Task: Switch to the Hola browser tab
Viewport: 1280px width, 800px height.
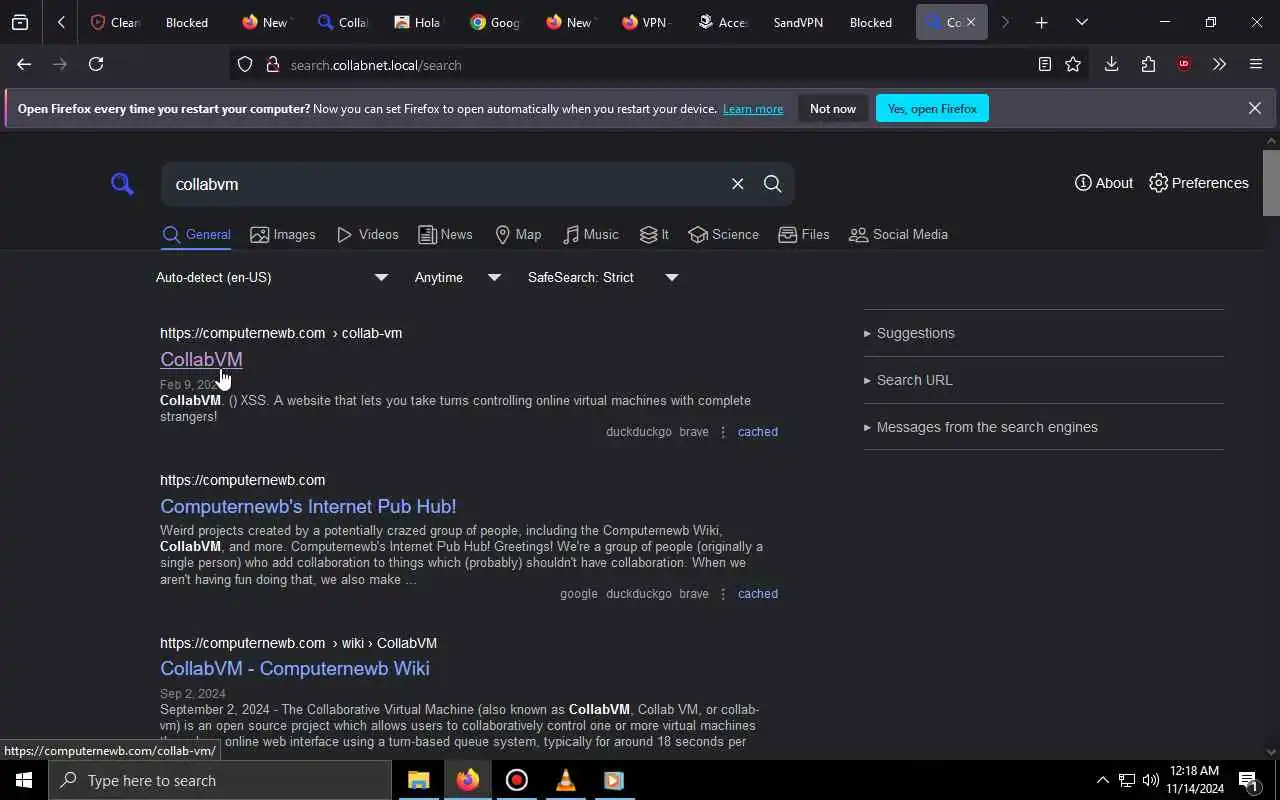Action: click(x=416, y=22)
